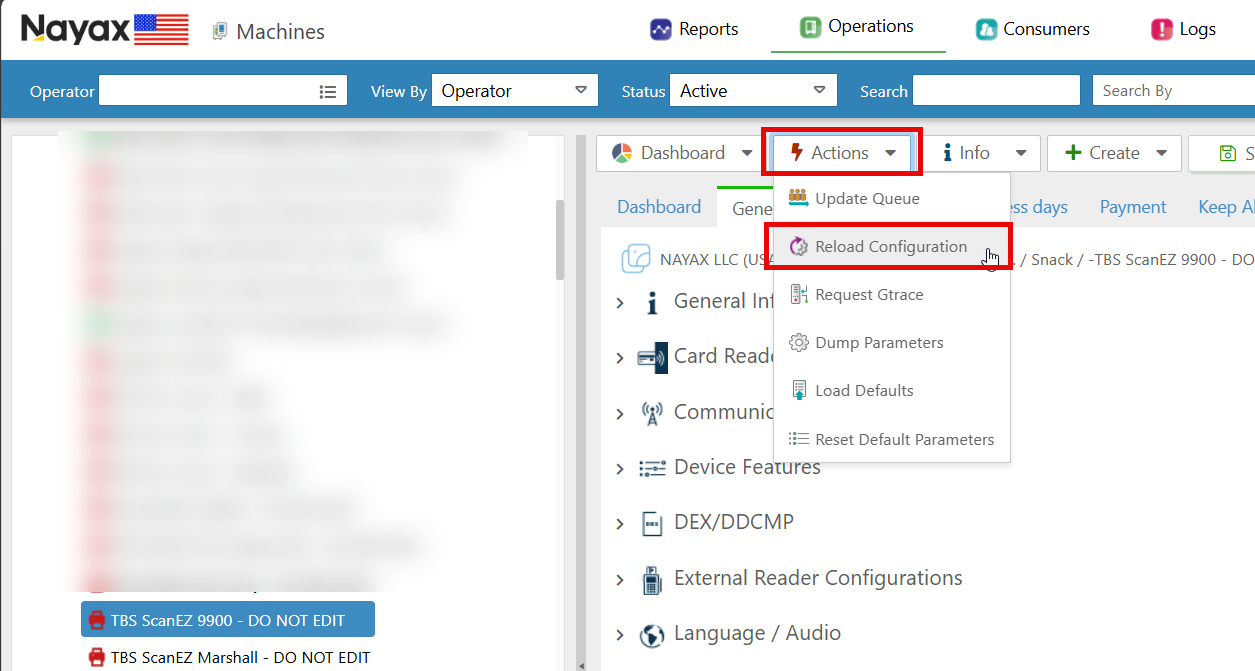
Task: Expand the DEX/DDCMP section chevron
Action: coord(620,524)
